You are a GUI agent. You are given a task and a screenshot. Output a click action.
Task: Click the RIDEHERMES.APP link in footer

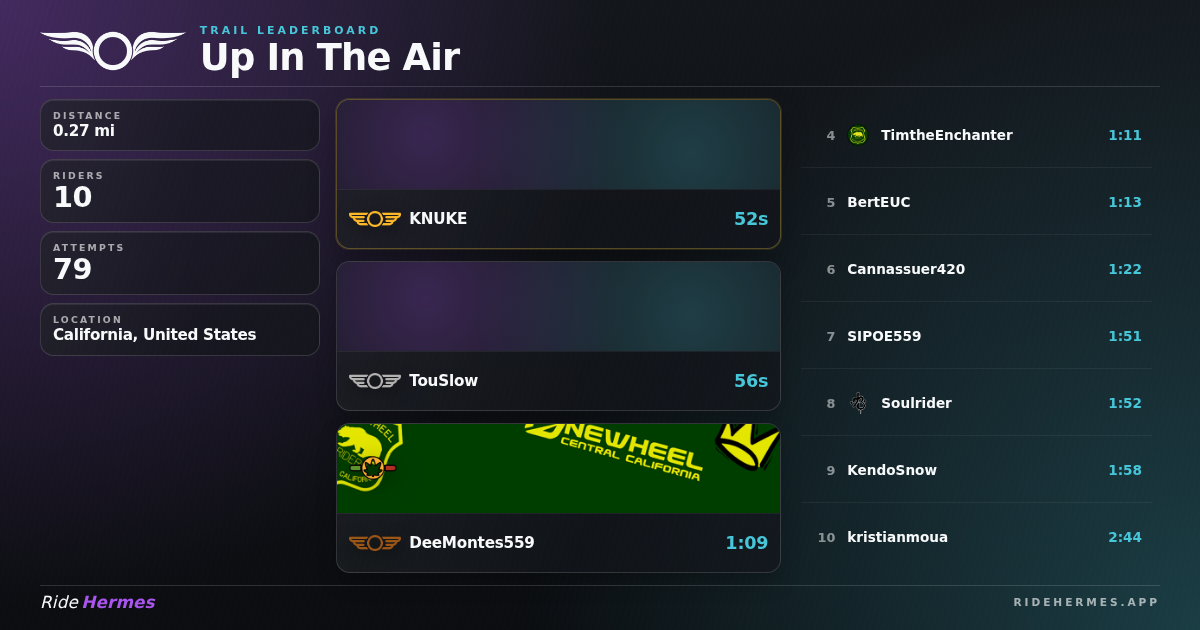(1086, 602)
